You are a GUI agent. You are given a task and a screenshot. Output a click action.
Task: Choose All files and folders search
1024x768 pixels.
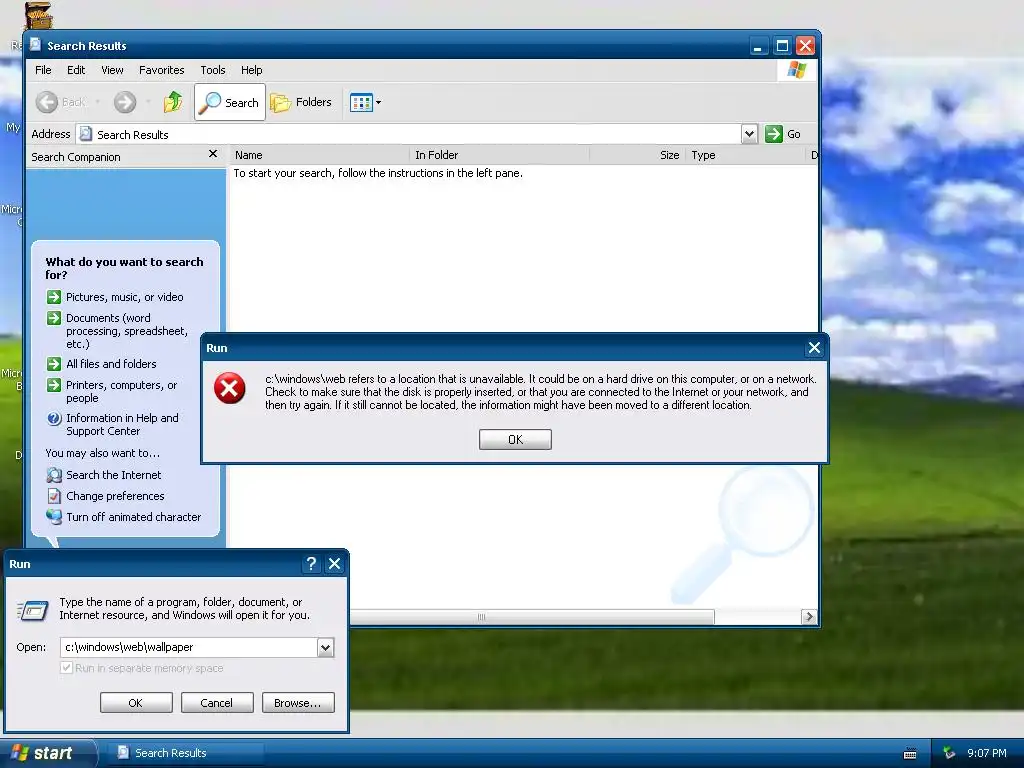(x=111, y=364)
